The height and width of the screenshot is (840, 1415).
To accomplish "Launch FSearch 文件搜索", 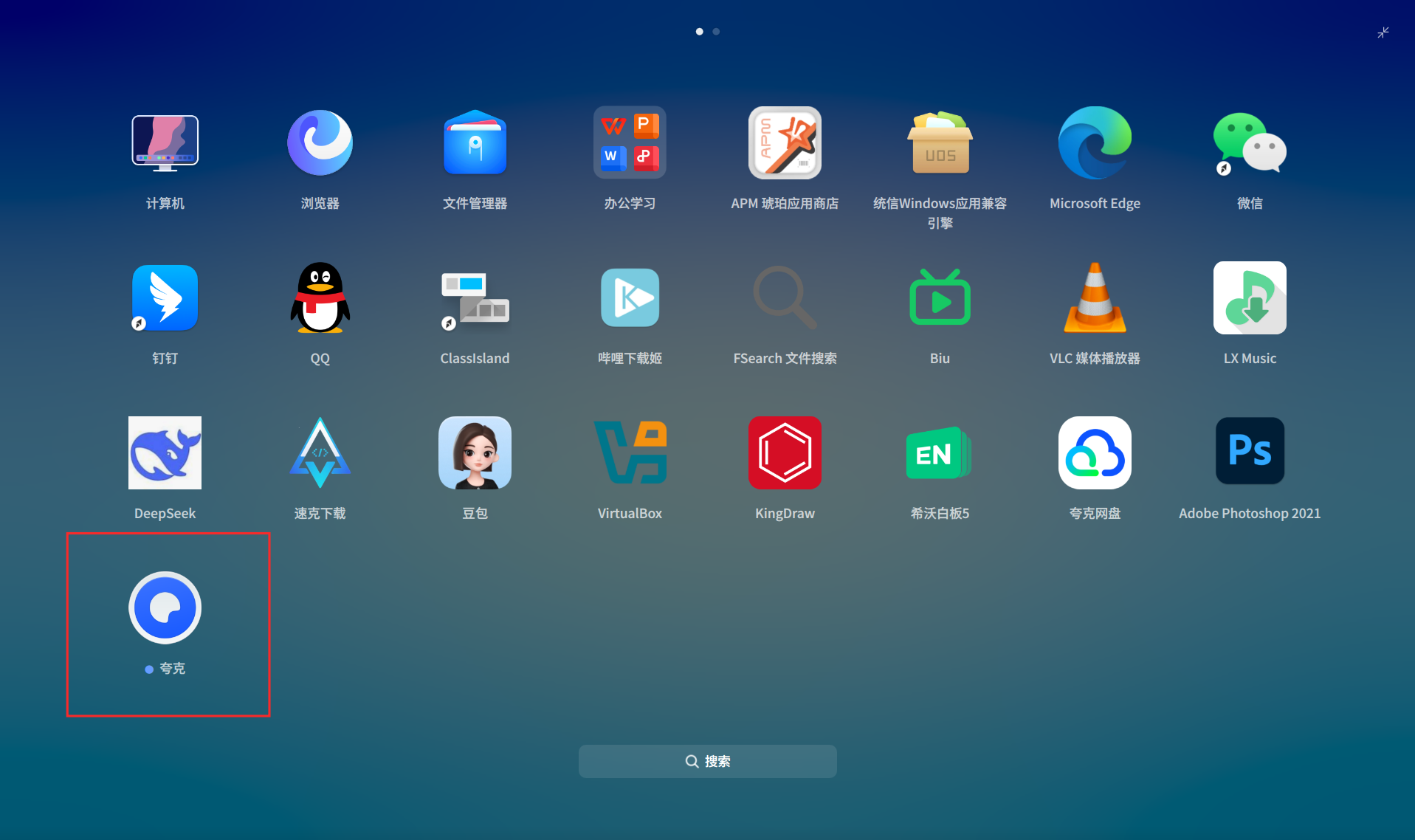I will [785, 298].
